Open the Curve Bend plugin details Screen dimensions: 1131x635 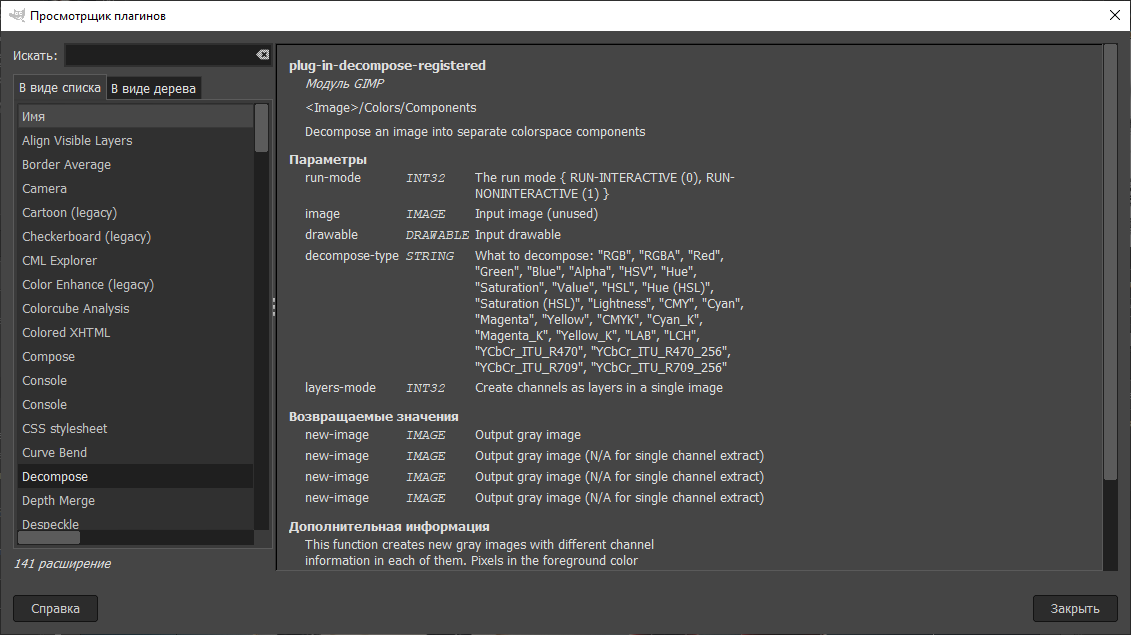pos(54,453)
